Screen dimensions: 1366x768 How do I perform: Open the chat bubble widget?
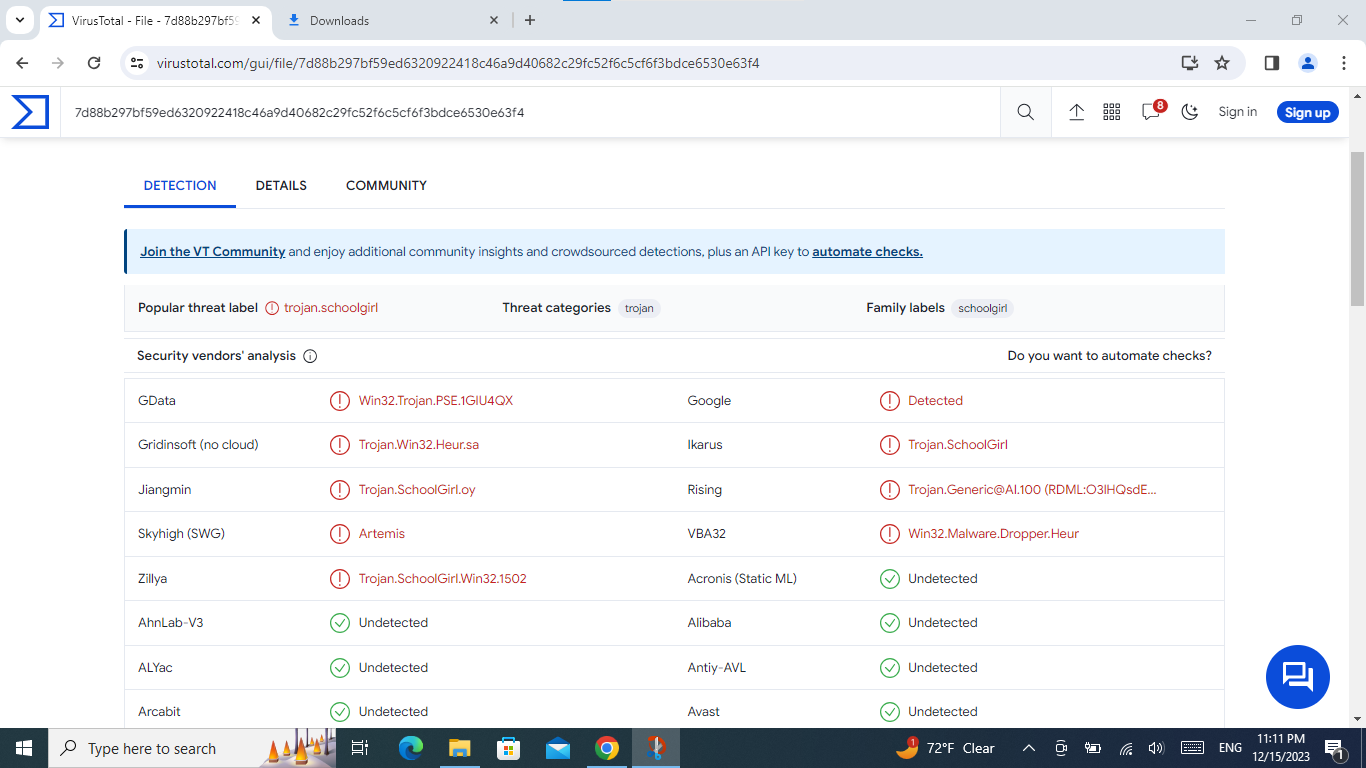click(1297, 677)
